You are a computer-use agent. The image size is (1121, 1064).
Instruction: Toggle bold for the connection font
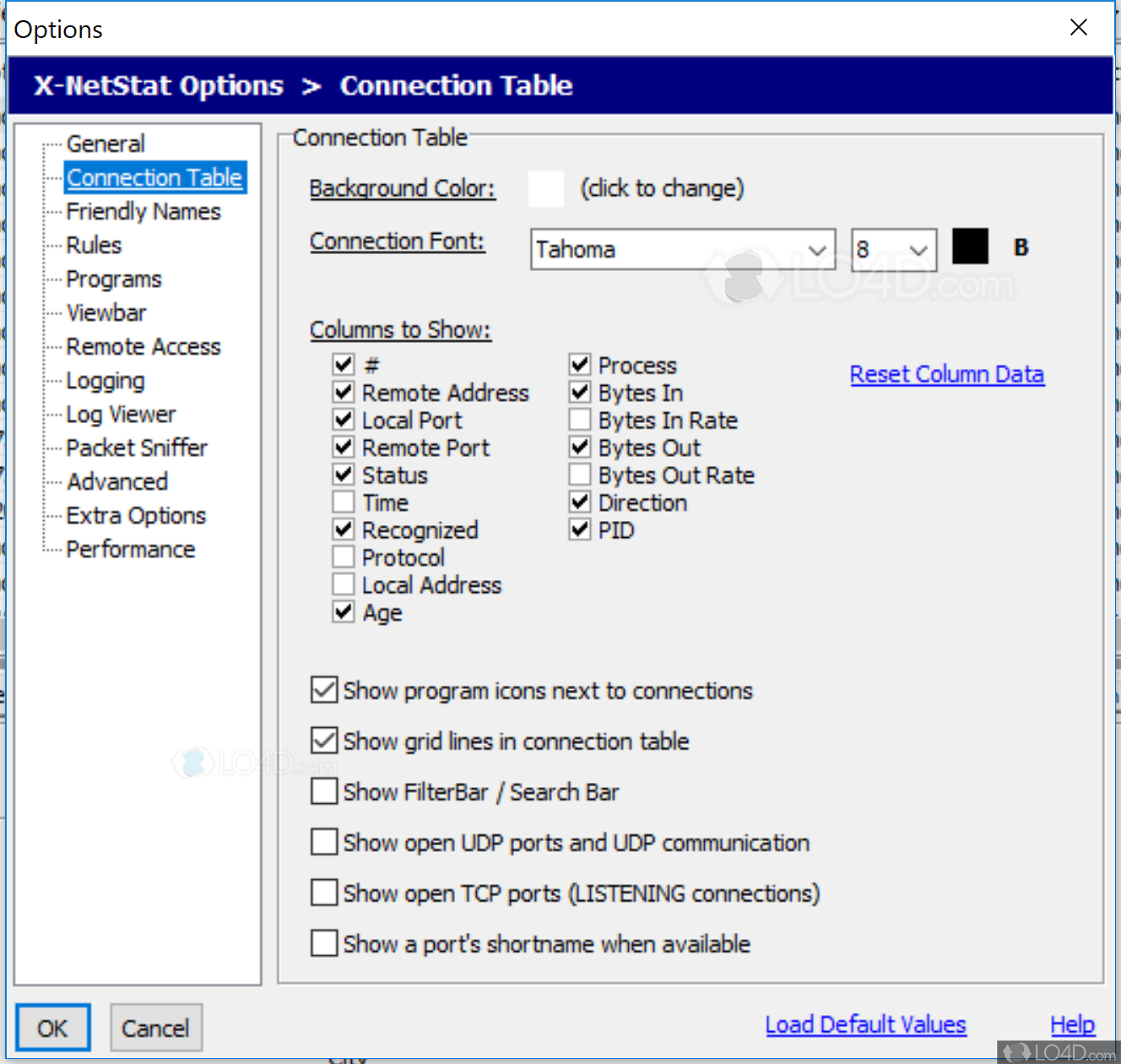[x=1021, y=247]
